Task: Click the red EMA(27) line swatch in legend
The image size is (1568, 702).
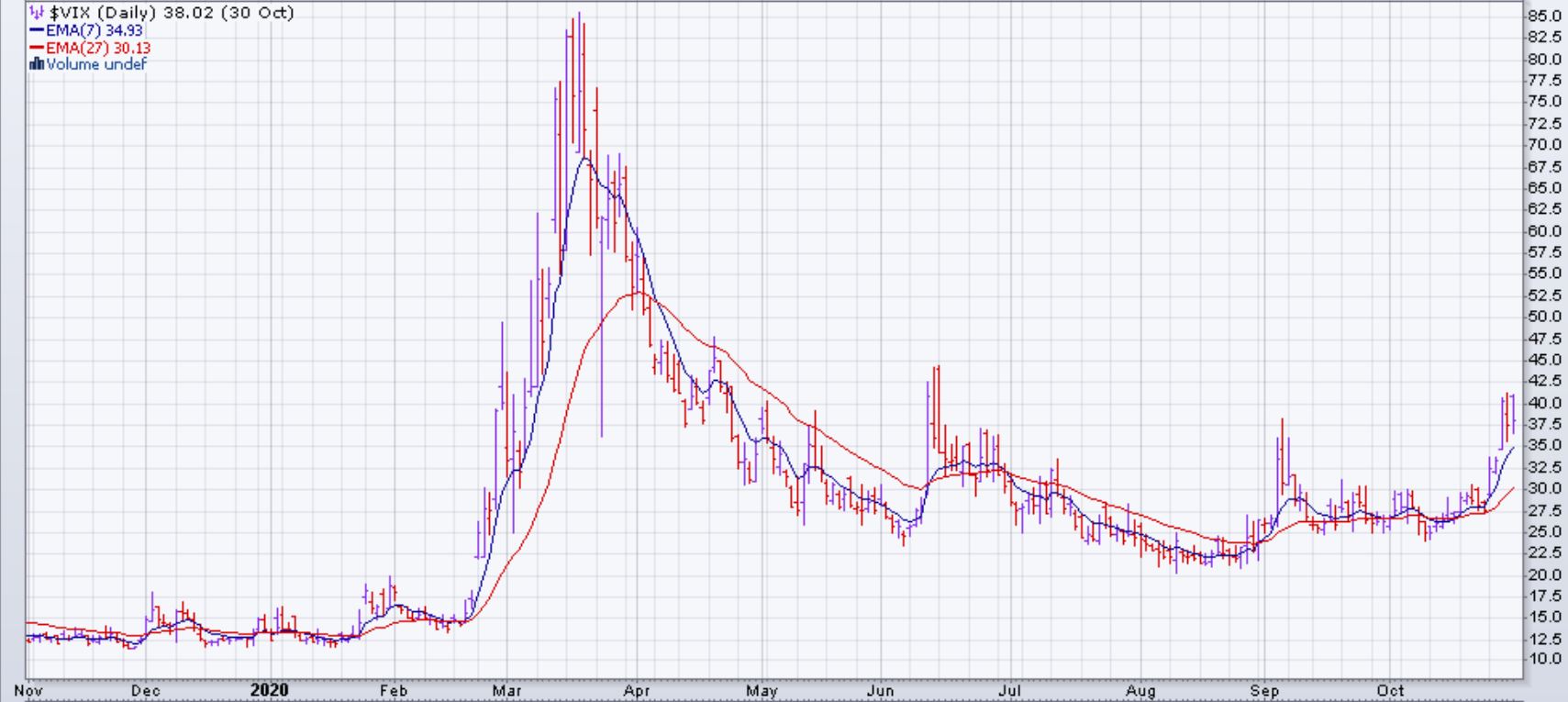Action: tap(37, 48)
